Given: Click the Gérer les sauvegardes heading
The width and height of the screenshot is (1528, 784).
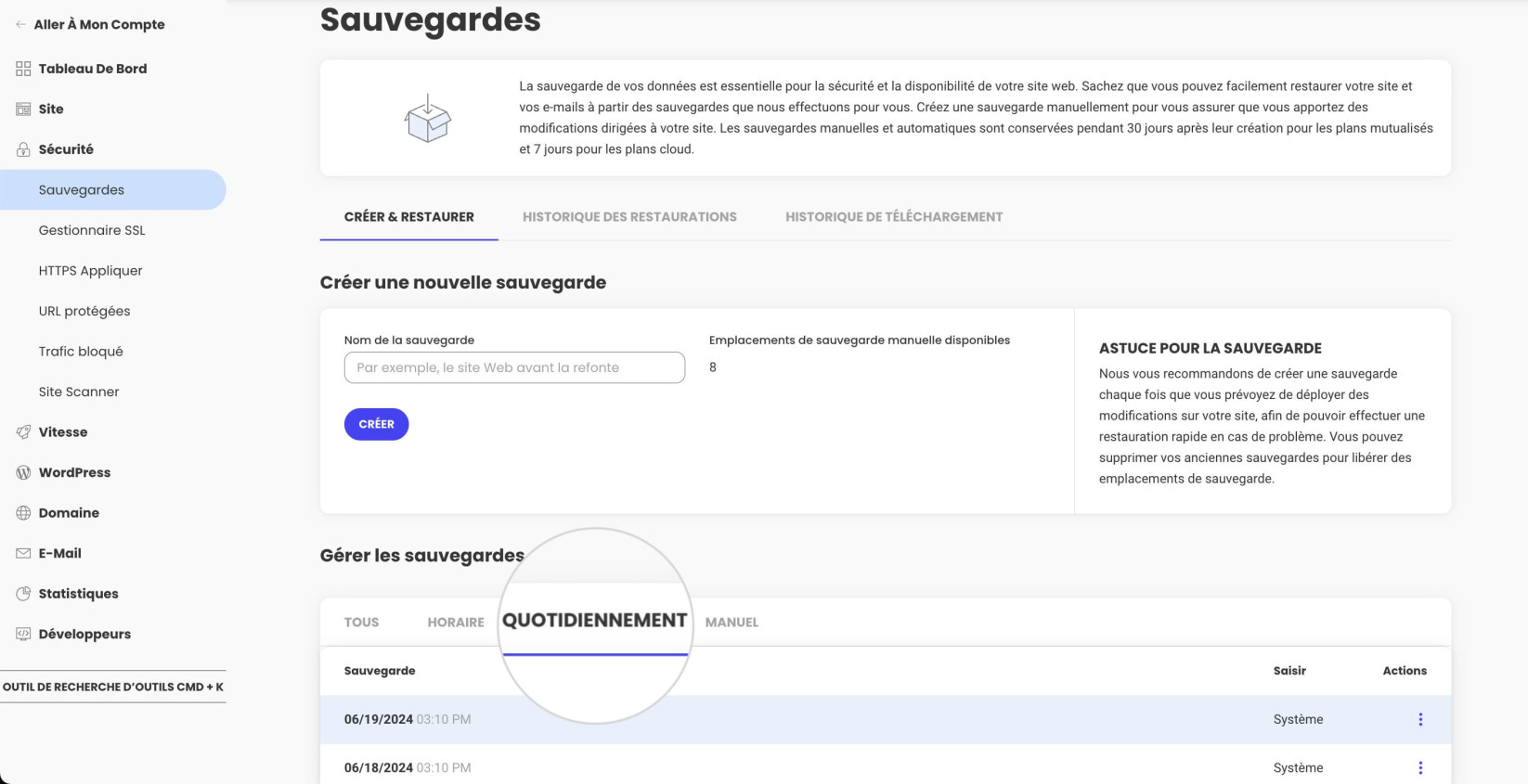Looking at the screenshot, I should click(x=422, y=556).
